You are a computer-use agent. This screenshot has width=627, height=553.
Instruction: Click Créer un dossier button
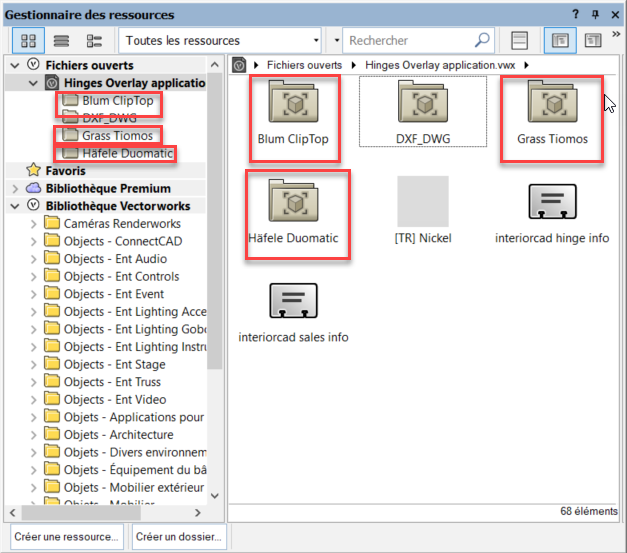pos(179,537)
